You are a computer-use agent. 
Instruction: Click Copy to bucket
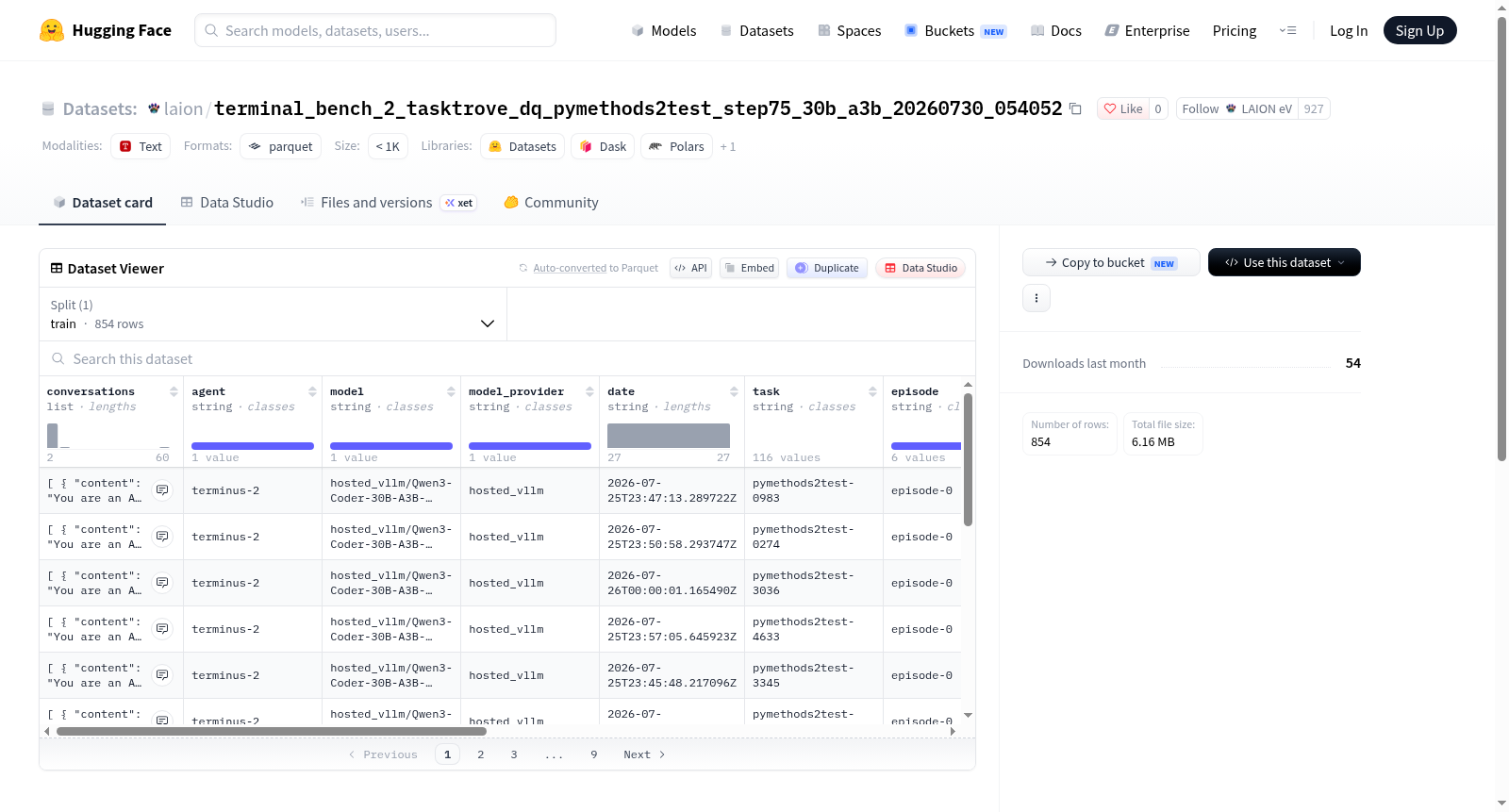click(x=1111, y=262)
